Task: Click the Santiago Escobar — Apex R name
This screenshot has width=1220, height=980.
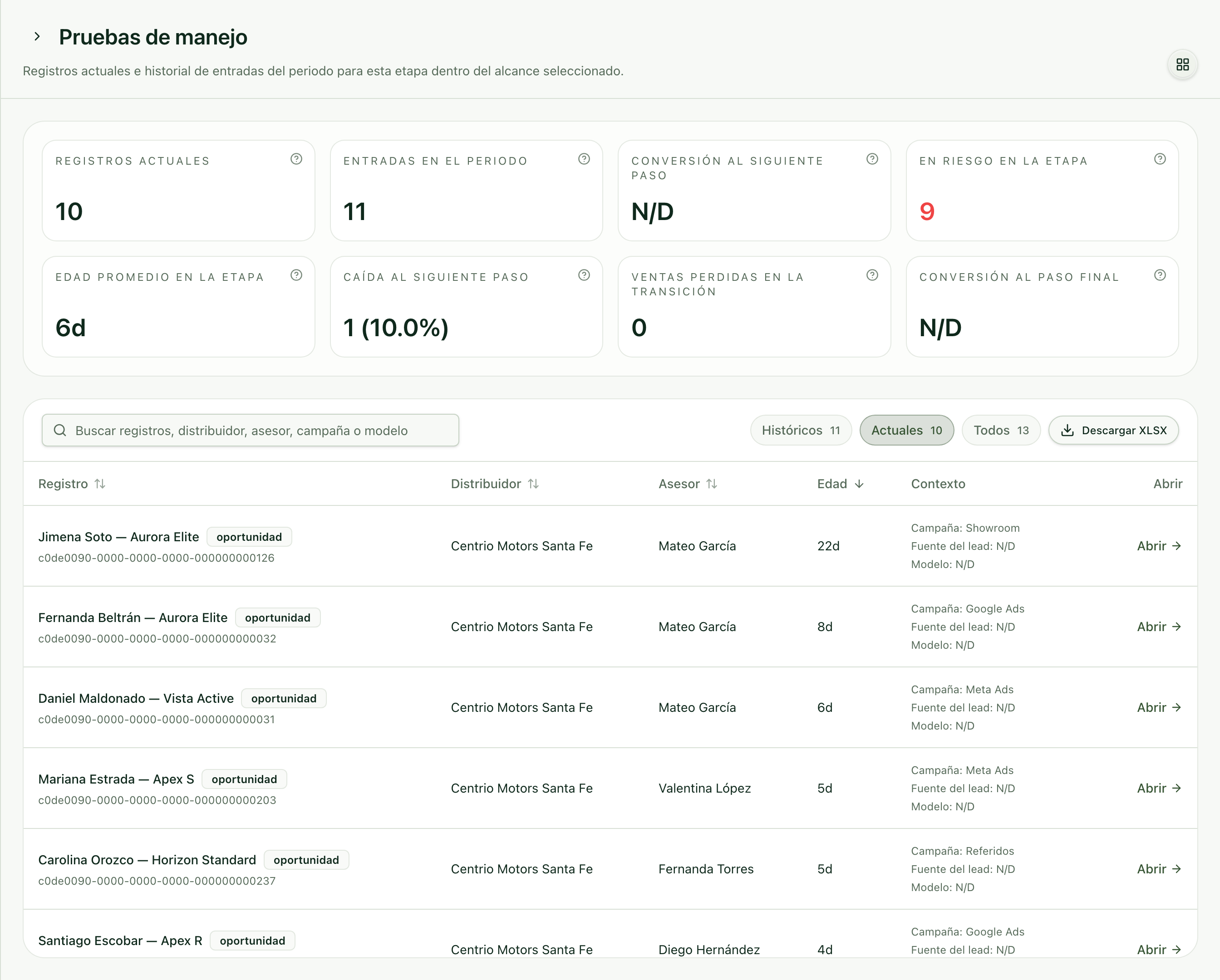Action: 120,941
